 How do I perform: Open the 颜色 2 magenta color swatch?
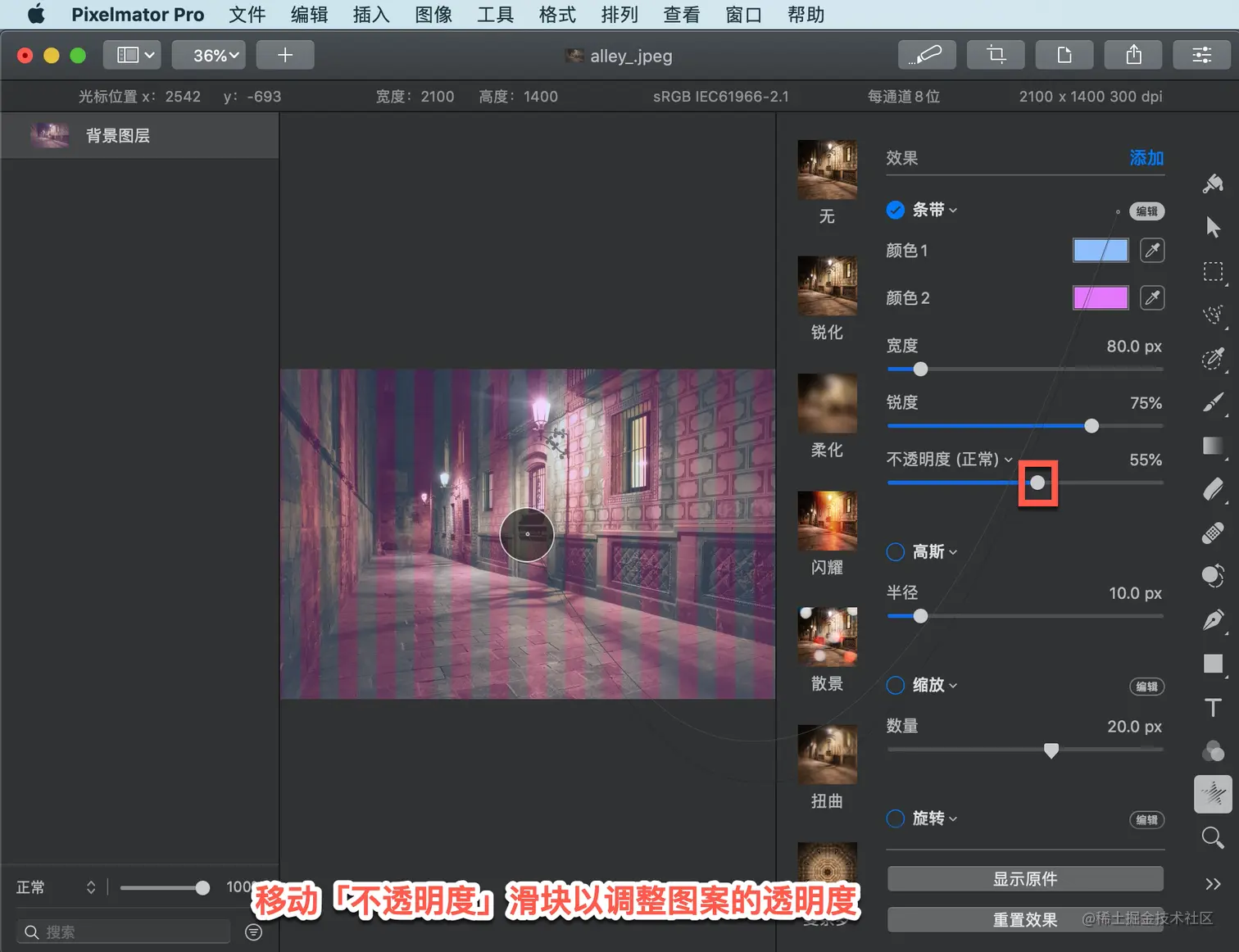click(x=1101, y=297)
